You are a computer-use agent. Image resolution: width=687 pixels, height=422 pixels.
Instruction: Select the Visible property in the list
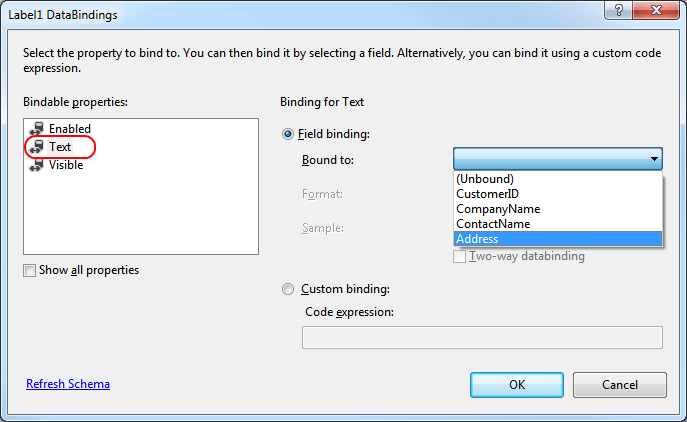click(x=66, y=165)
